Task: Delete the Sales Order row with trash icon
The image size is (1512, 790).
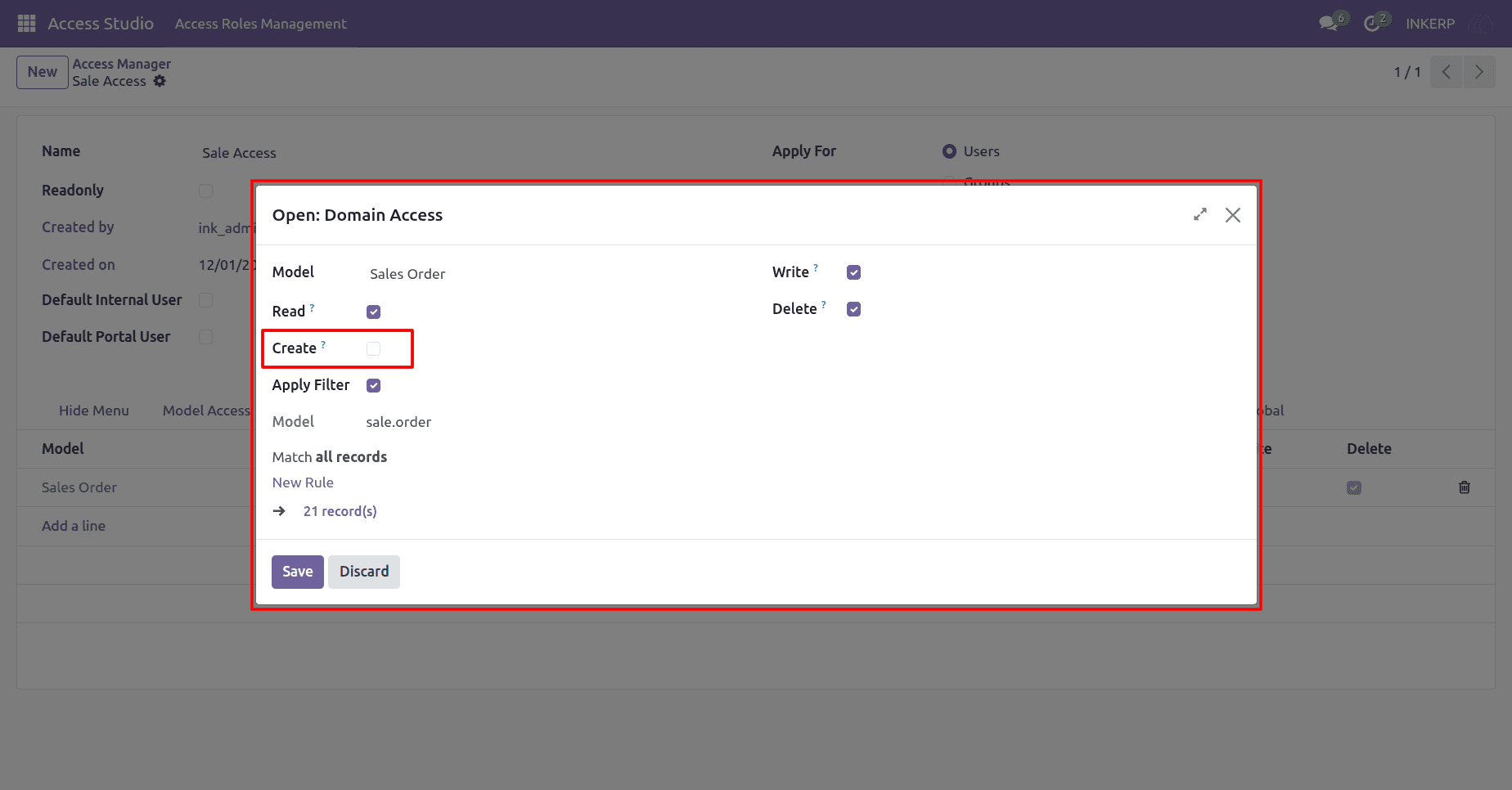Action: [1465, 487]
